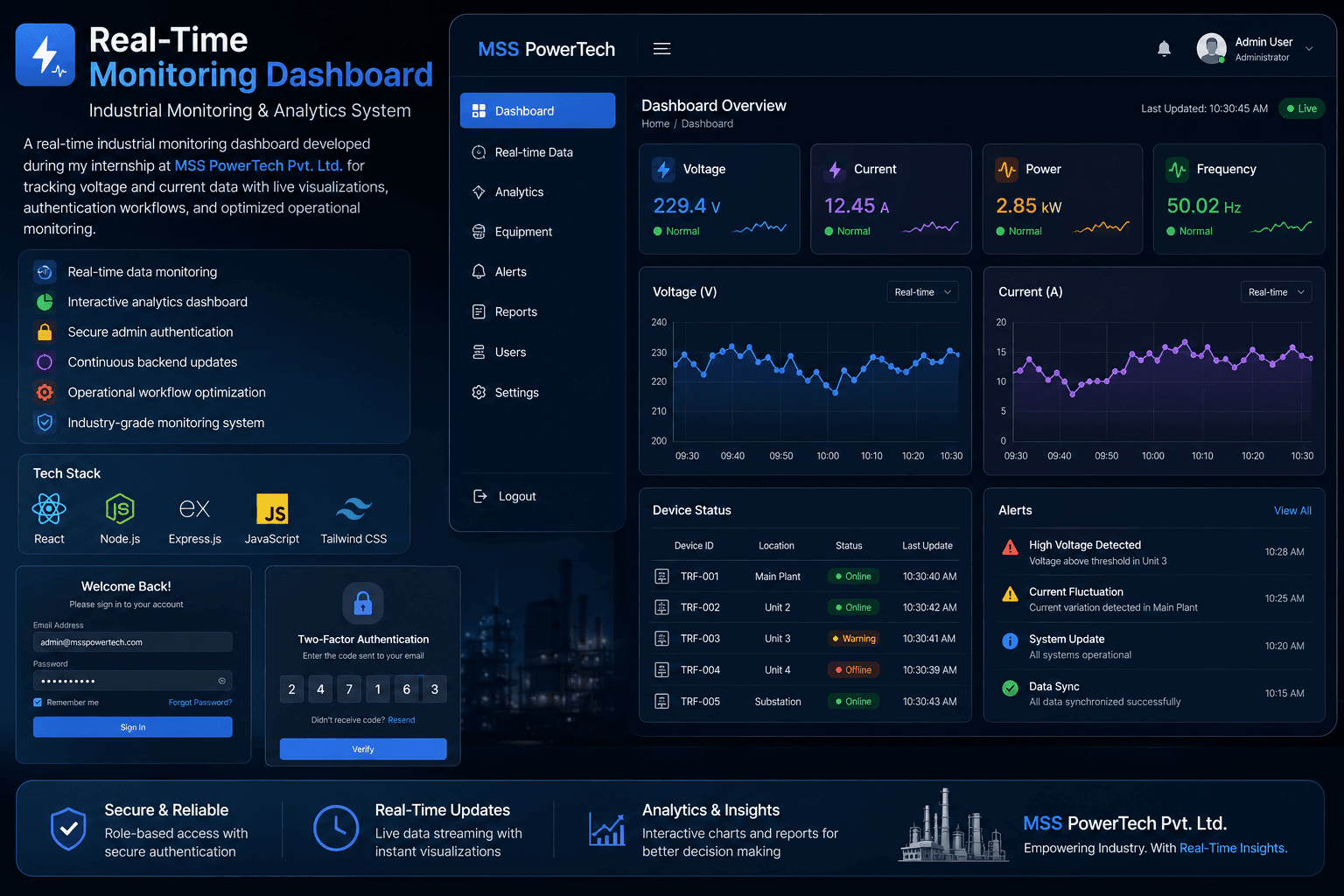This screenshot has width=1344, height=896.
Task: Click the Current card bolt icon
Action: pyautogui.click(x=835, y=169)
